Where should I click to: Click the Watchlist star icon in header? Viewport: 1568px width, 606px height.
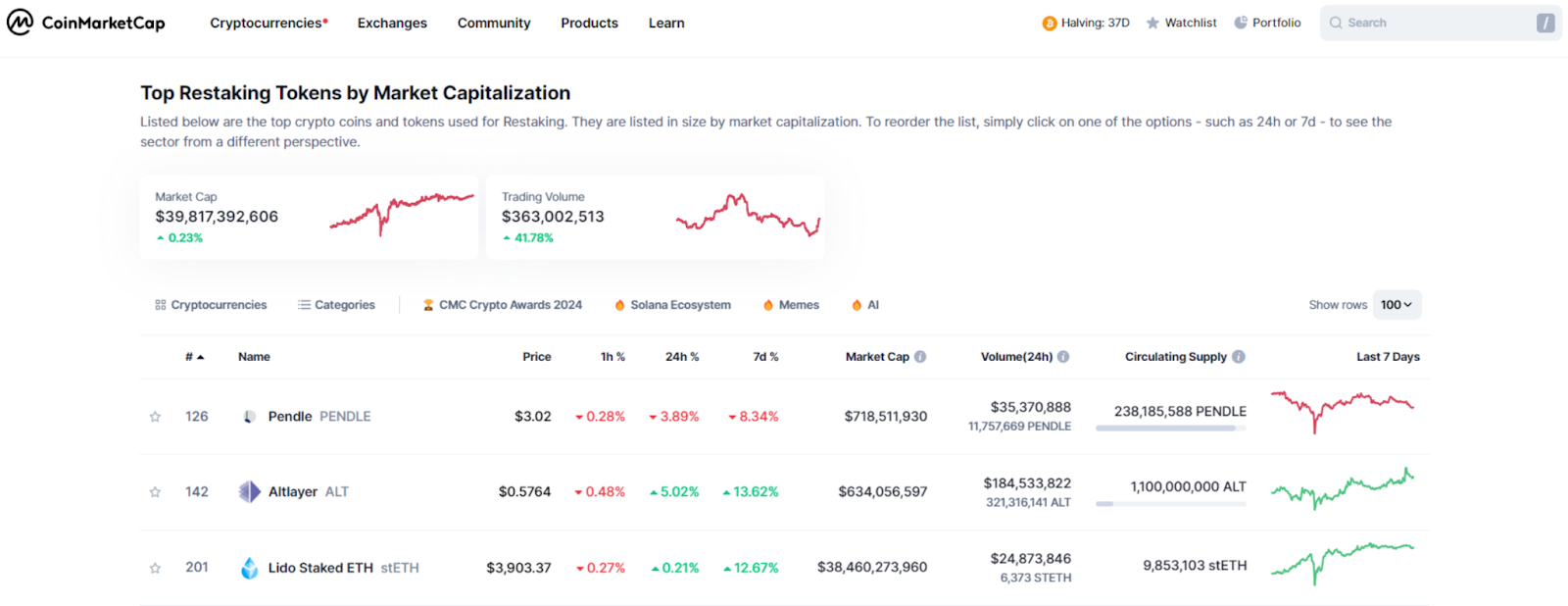(1152, 23)
